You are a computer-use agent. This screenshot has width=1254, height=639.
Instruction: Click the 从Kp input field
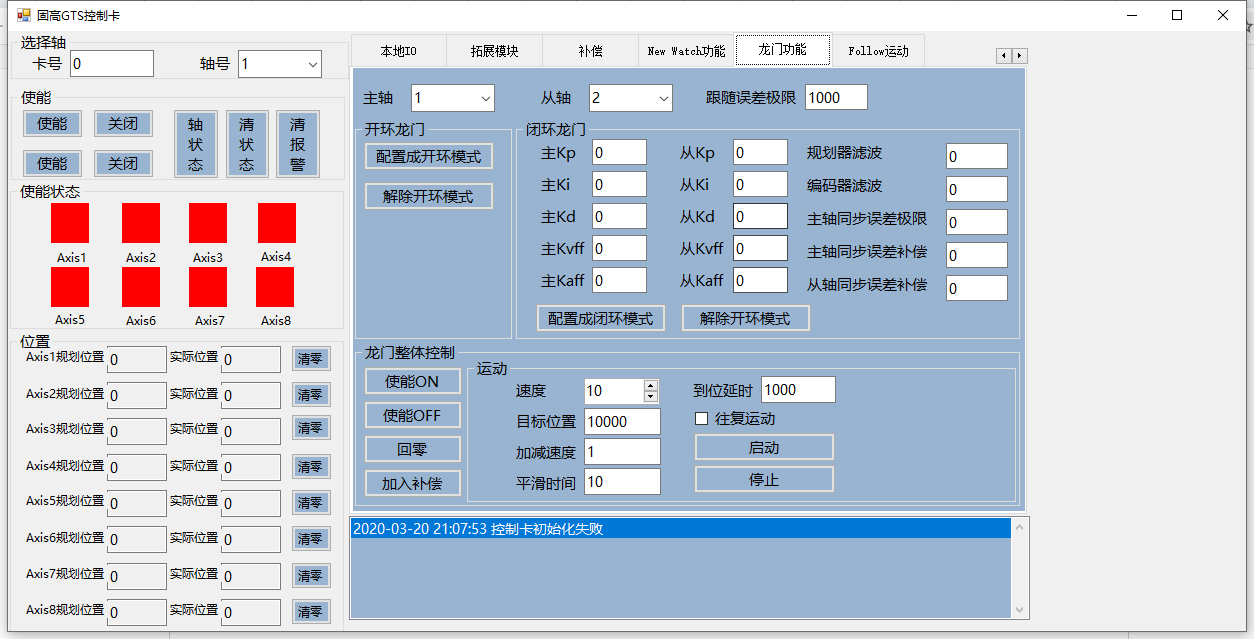point(760,152)
